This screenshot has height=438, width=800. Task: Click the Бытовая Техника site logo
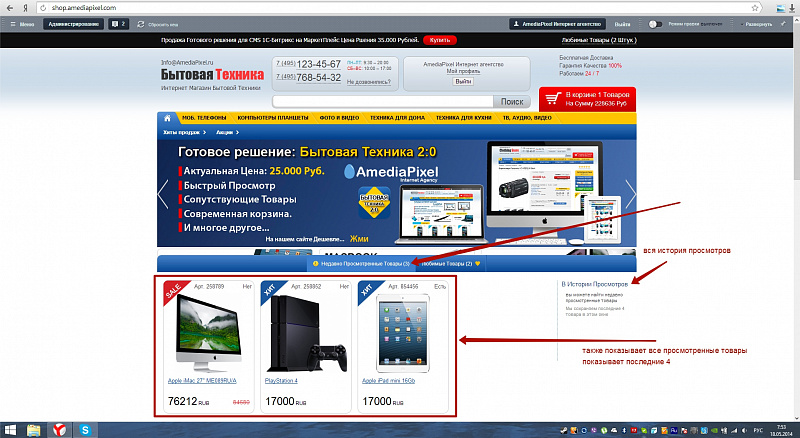click(212, 75)
